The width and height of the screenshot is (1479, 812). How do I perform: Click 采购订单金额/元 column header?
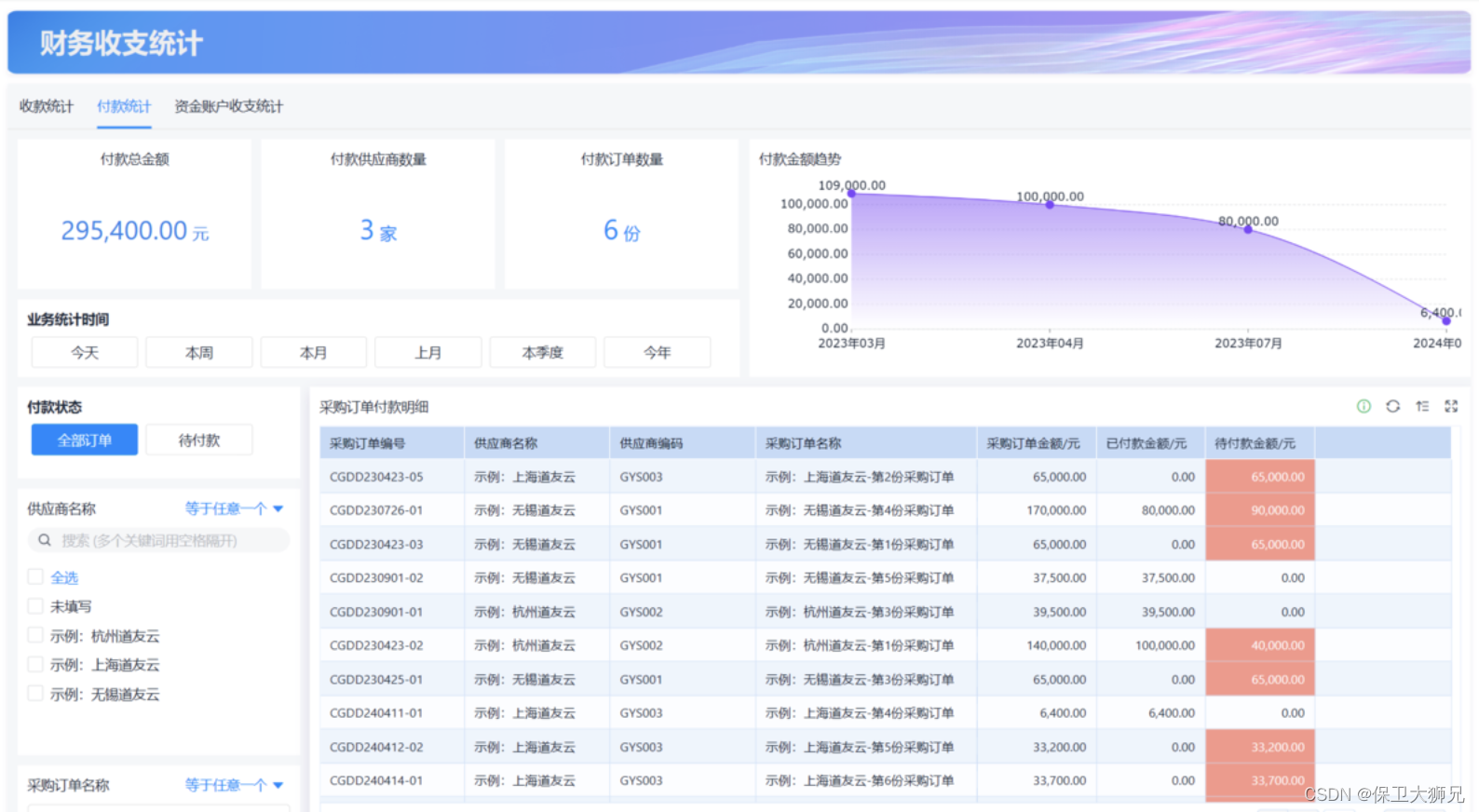1037,443
